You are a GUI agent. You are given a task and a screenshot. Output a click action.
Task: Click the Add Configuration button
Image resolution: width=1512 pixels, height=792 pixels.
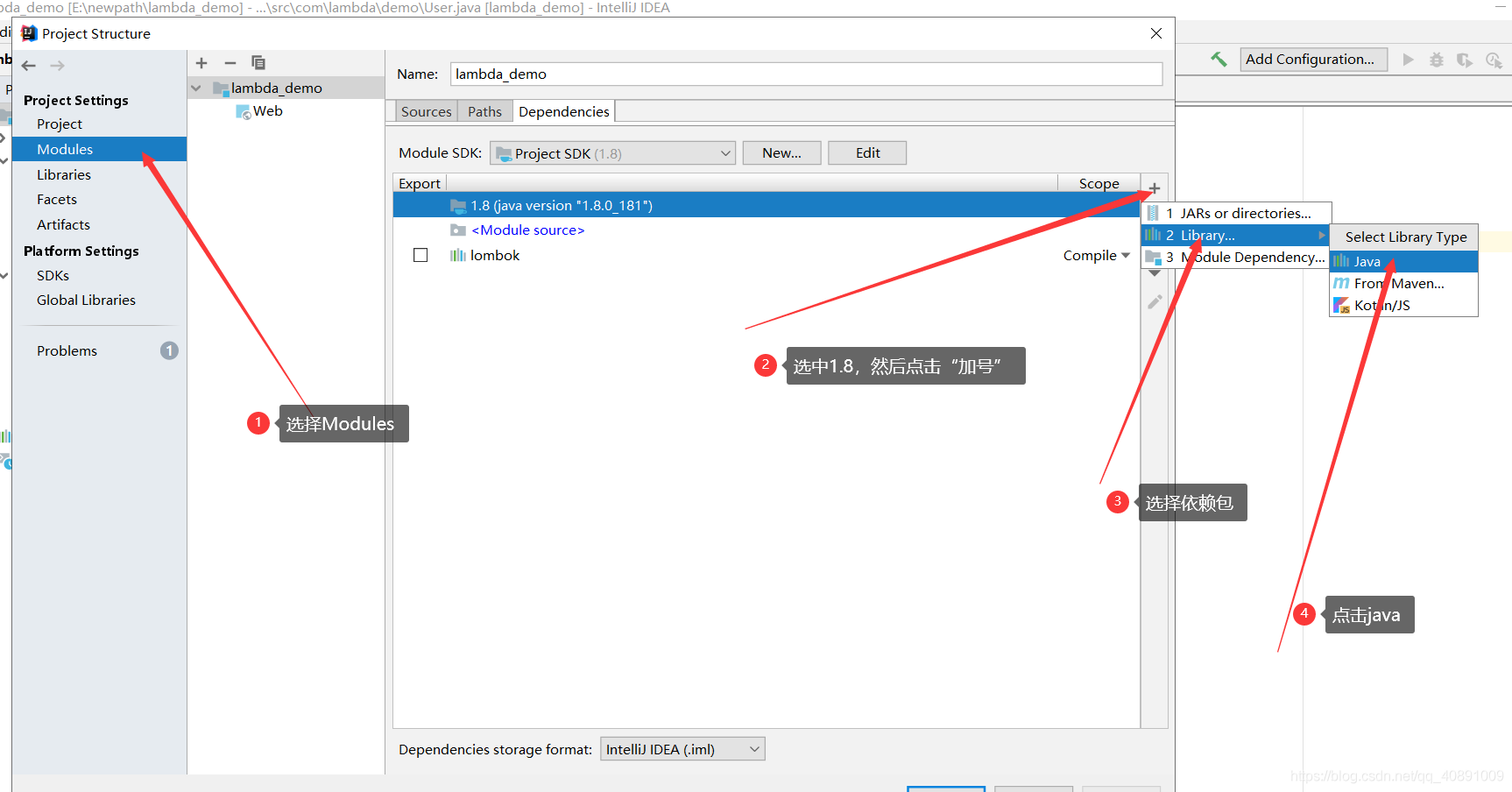point(1312,60)
